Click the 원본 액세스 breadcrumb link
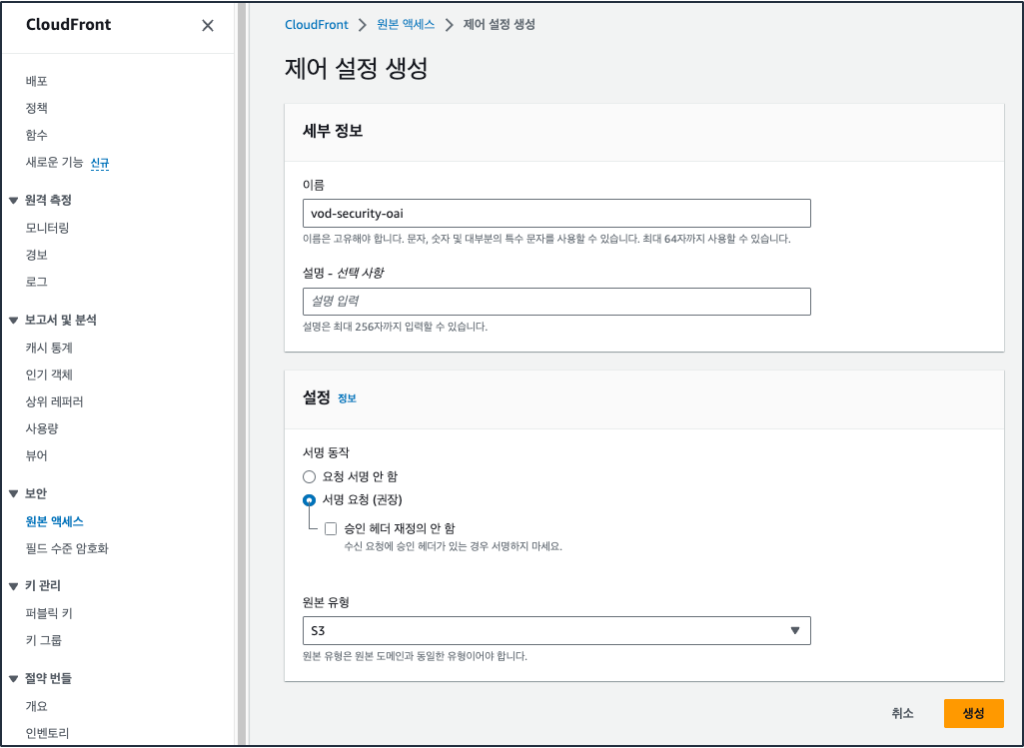Screen dimensions: 1024x748 (406, 25)
